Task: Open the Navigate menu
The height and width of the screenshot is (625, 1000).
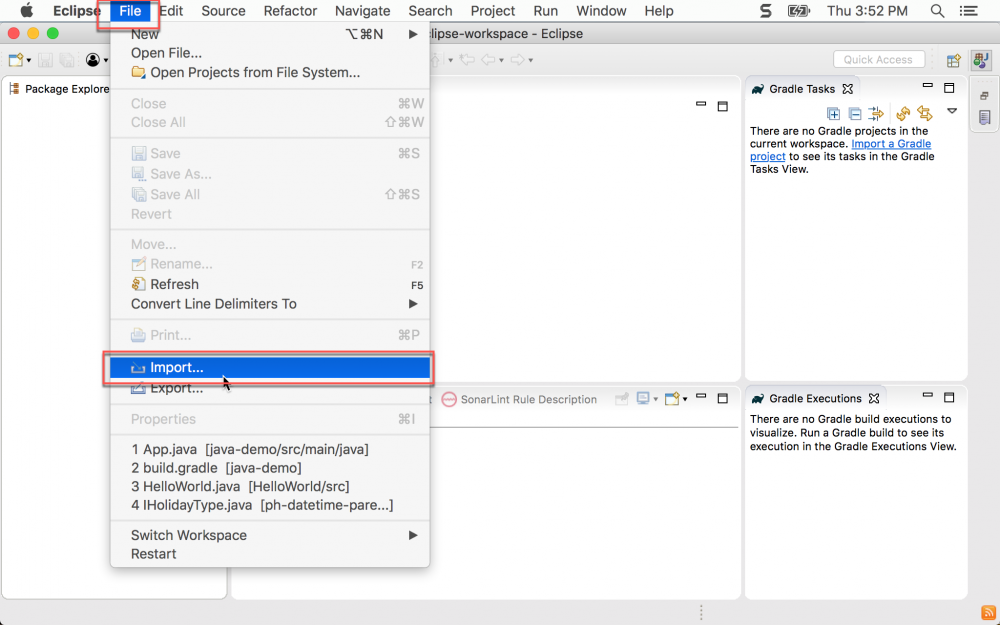Action: pos(362,11)
